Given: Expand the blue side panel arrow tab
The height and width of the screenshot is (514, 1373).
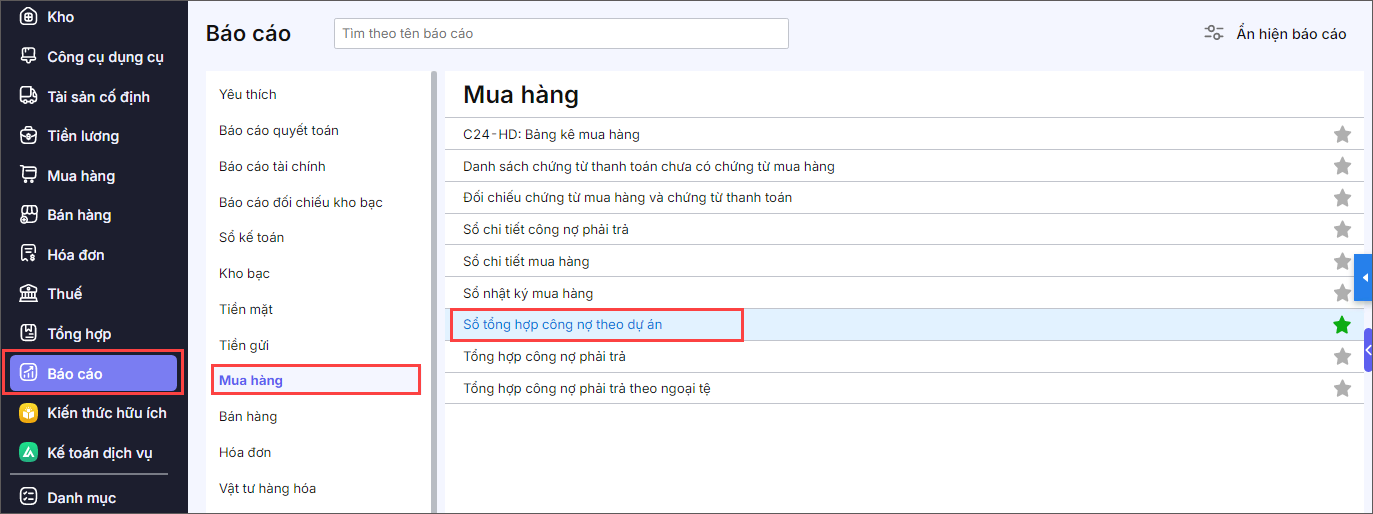Looking at the screenshot, I should pyautogui.click(x=1364, y=277).
